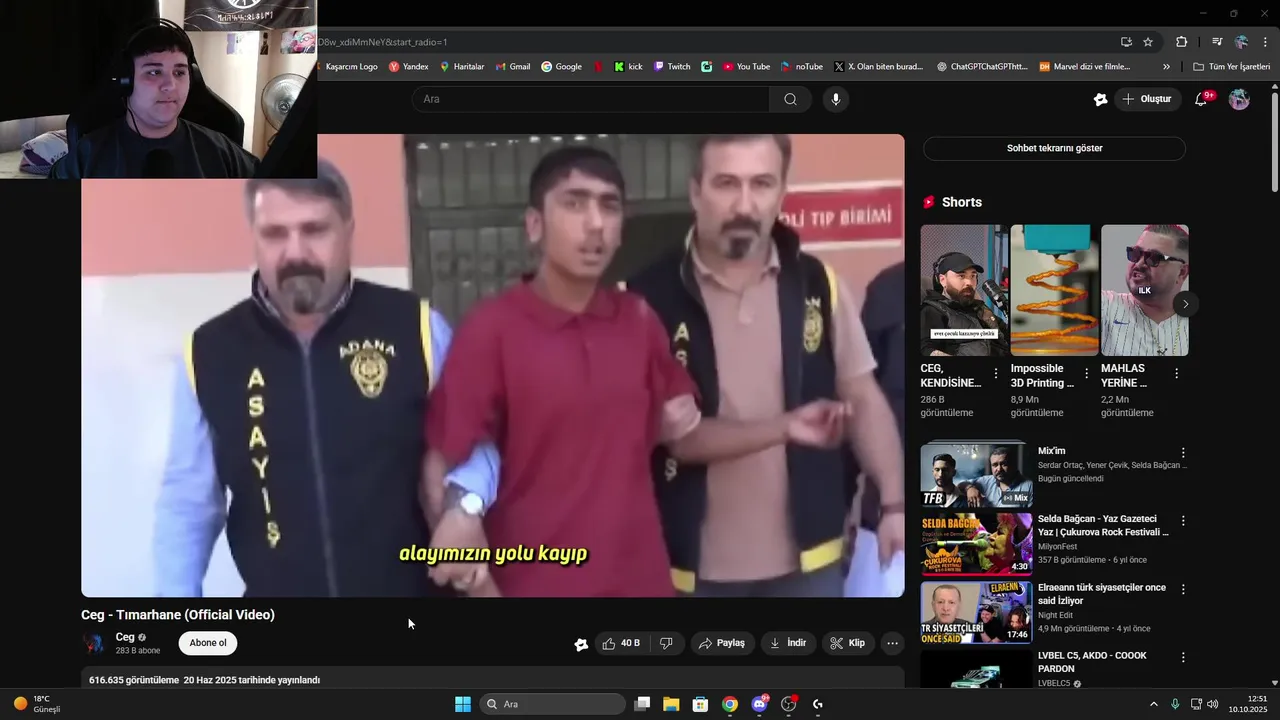Open the Impossible 3D Printing short thumbnail

(1054, 290)
